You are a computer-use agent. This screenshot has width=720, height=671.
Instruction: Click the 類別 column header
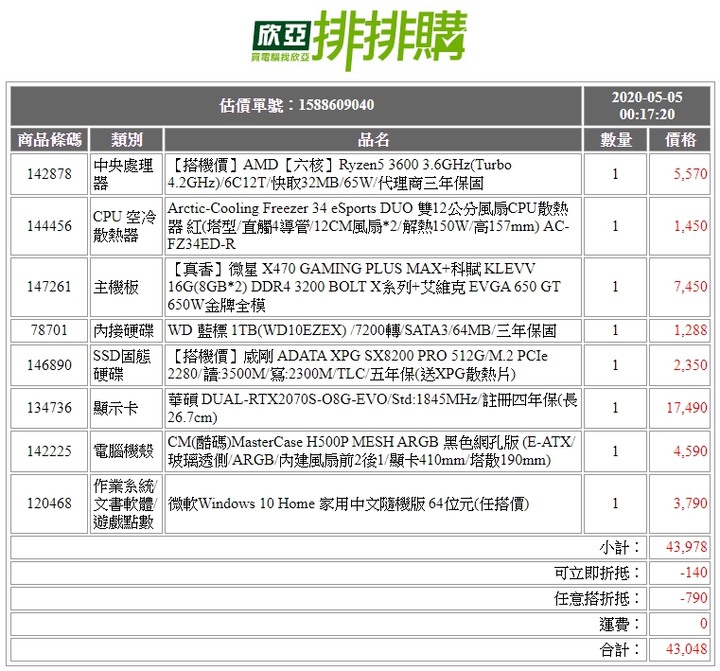126,140
